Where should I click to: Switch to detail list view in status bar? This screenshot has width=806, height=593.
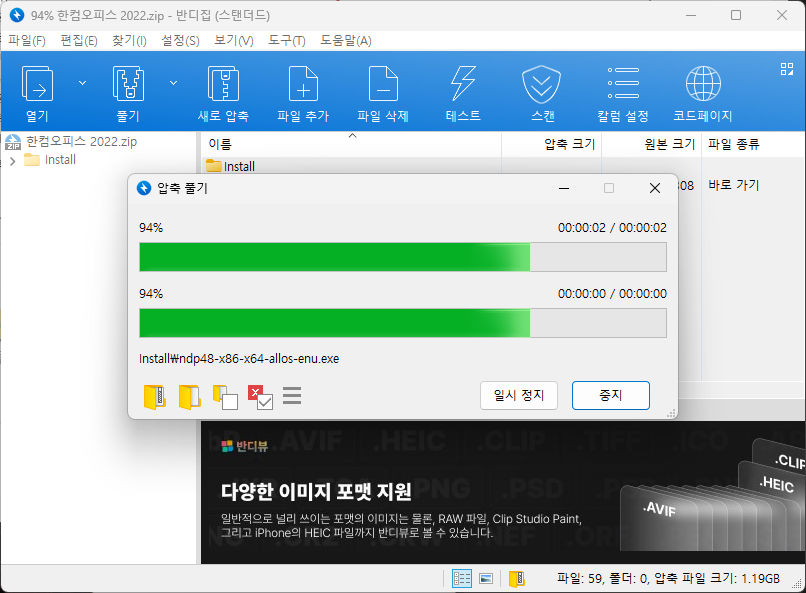[x=462, y=579]
